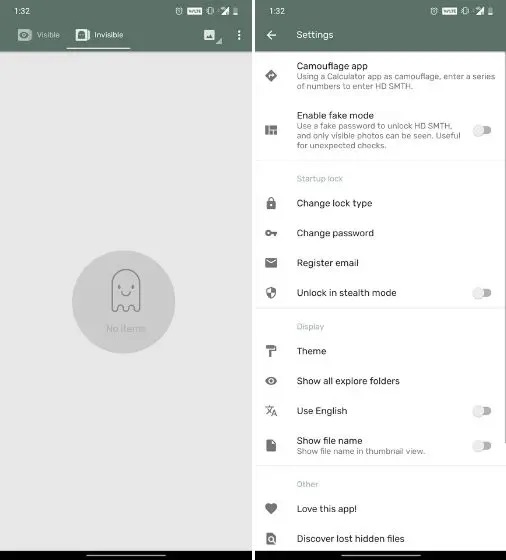506x560 pixels.
Task: Toggle the Enable fake mode switch
Action: (482, 130)
